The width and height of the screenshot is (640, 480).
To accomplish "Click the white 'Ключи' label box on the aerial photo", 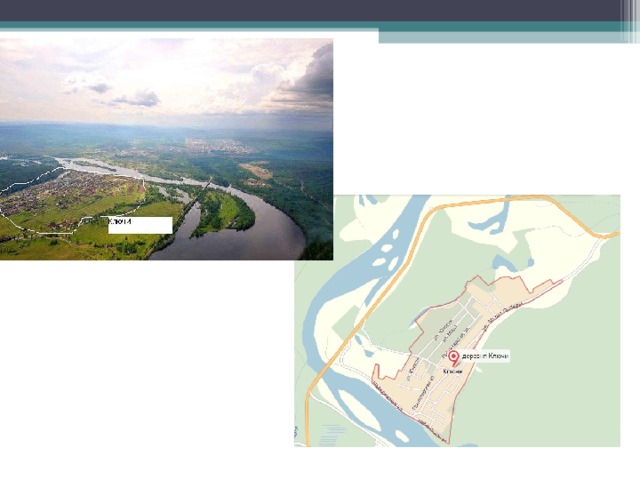I will (140, 225).
